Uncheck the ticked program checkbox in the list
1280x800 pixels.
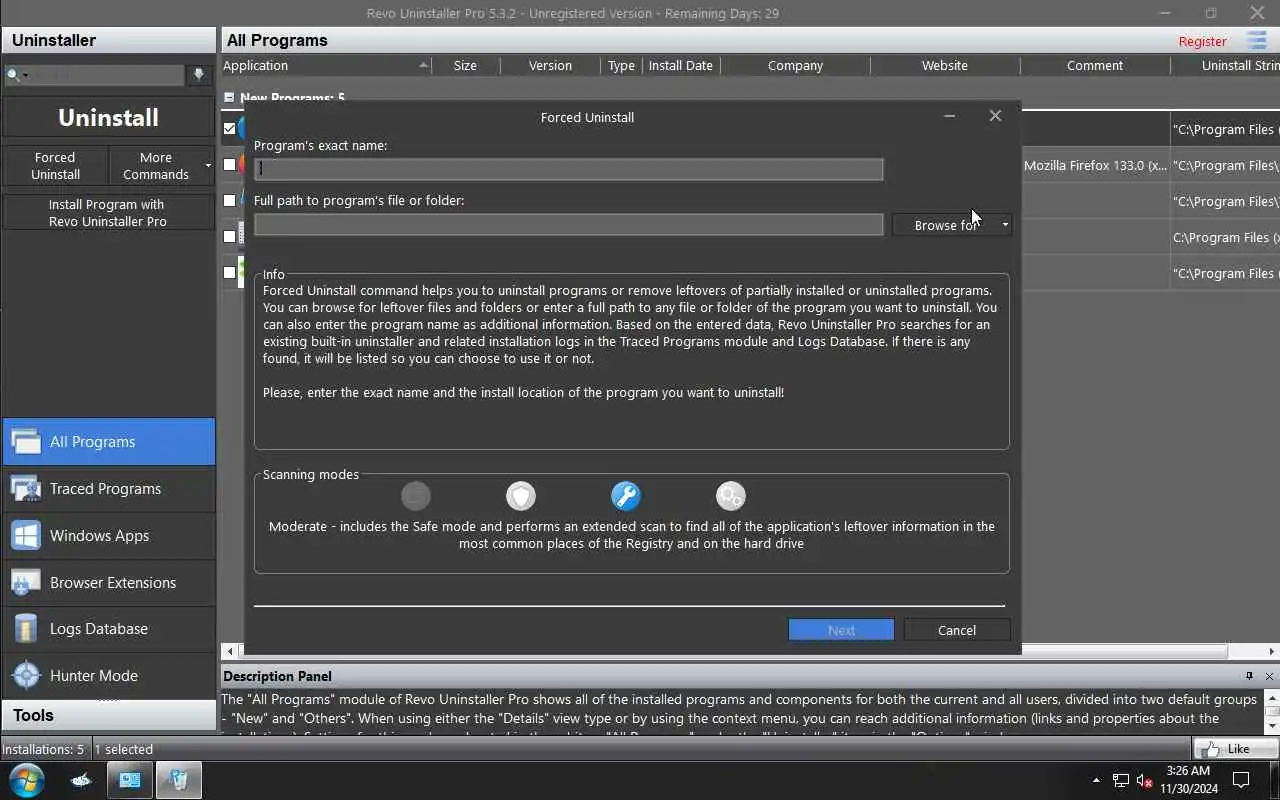click(x=230, y=129)
